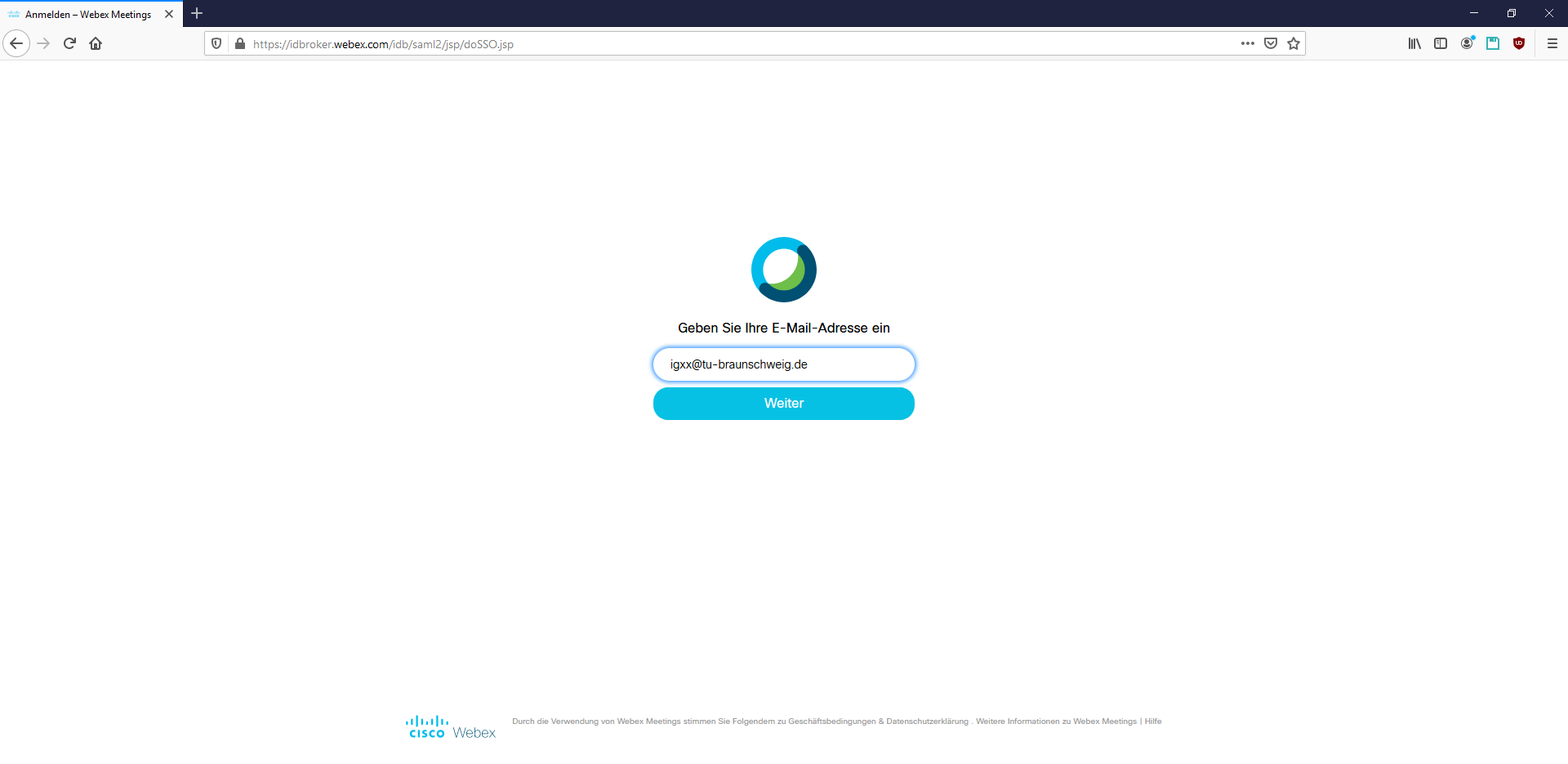Open the Geschäftsbedingungen link
The image size is (1568, 764).
tap(831, 722)
